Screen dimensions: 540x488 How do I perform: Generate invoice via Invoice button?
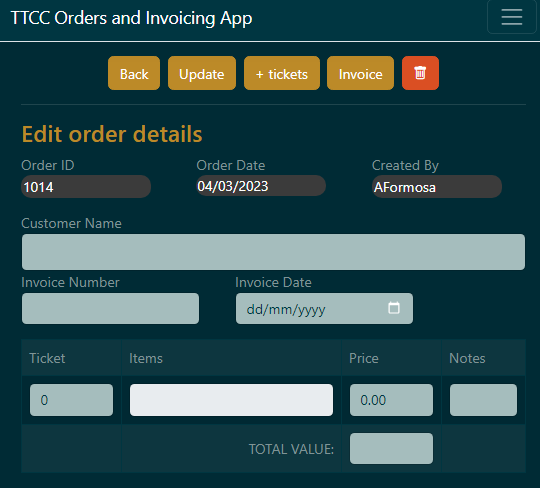360,73
